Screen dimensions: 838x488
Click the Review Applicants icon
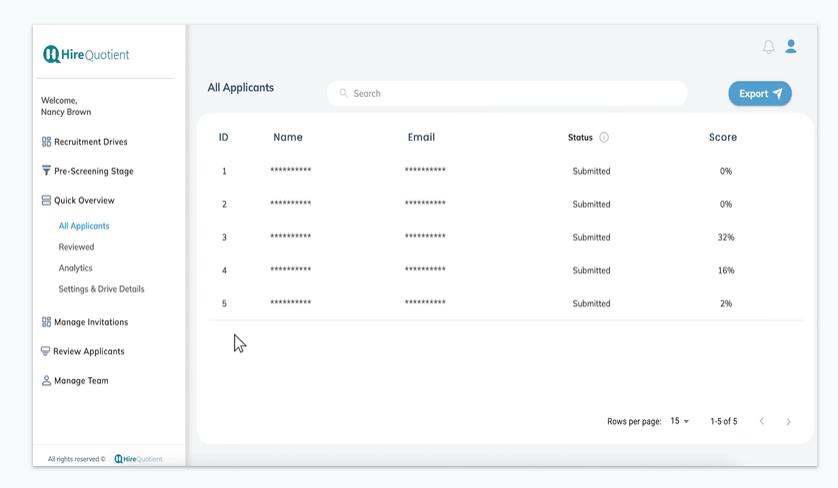point(46,351)
